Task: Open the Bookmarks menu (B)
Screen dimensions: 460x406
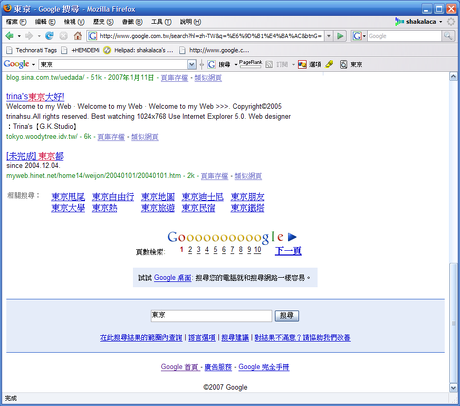Action: [x=132, y=22]
